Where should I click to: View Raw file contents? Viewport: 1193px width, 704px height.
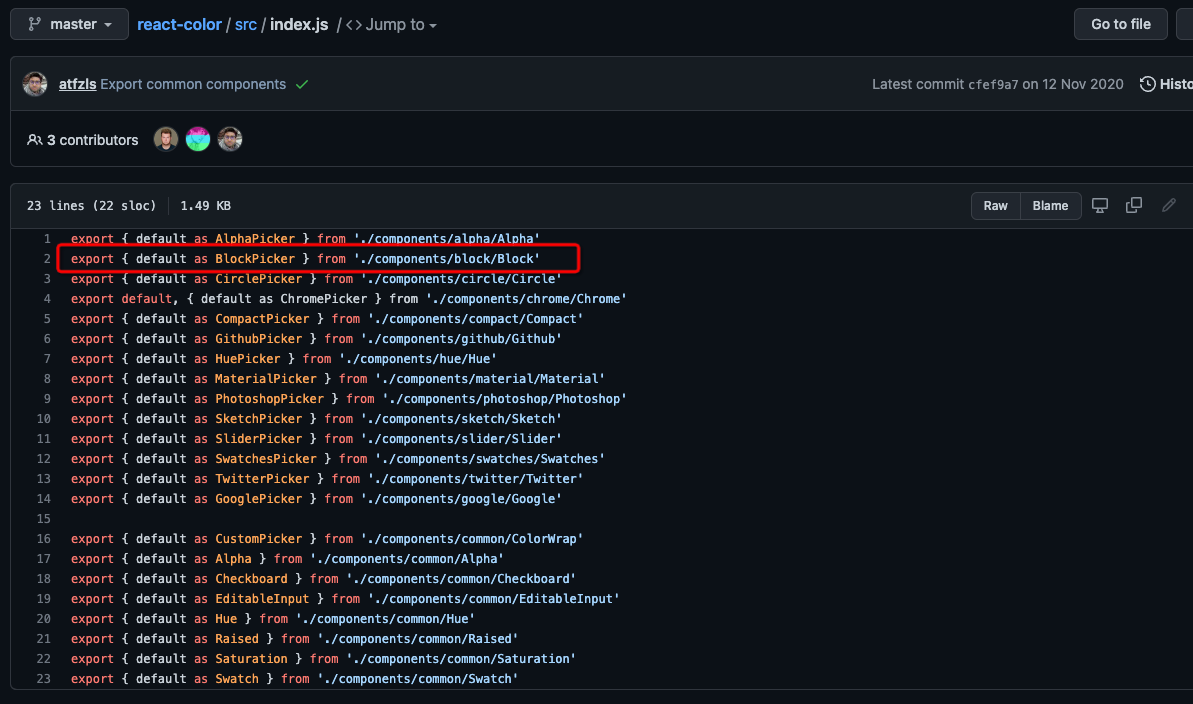[995, 205]
